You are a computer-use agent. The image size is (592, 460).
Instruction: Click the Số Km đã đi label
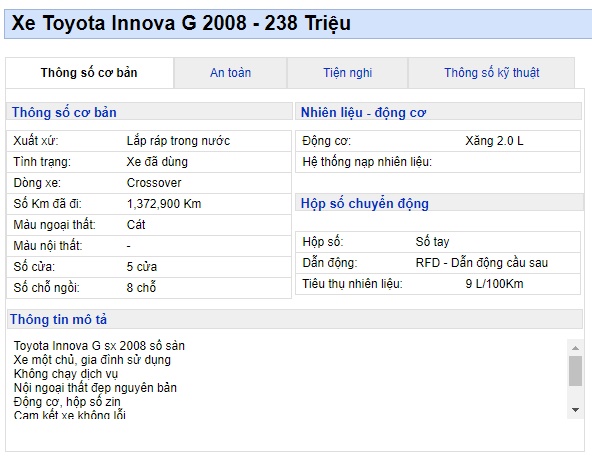coord(48,204)
